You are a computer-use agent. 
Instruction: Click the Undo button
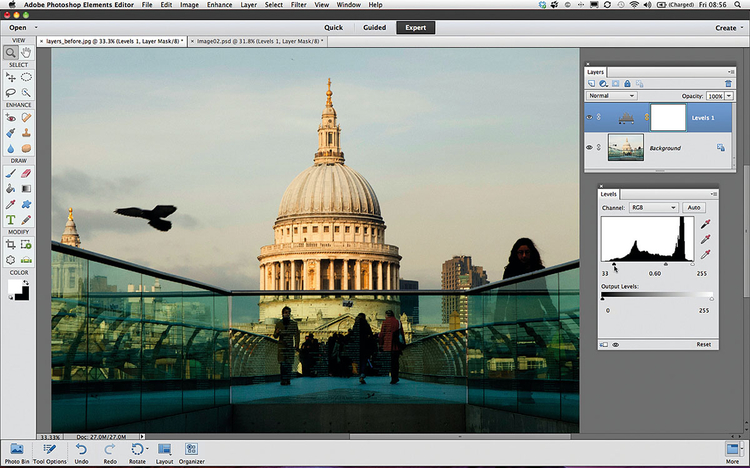click(x=81, y=454)
